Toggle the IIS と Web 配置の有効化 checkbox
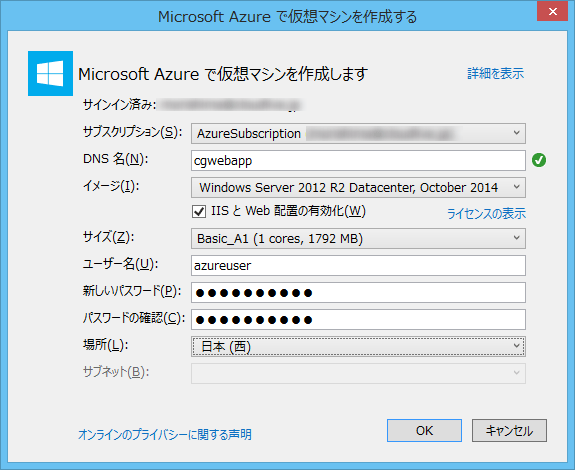Image resolution: width=575 pixels, height=470 pixels. click(199, 212)
